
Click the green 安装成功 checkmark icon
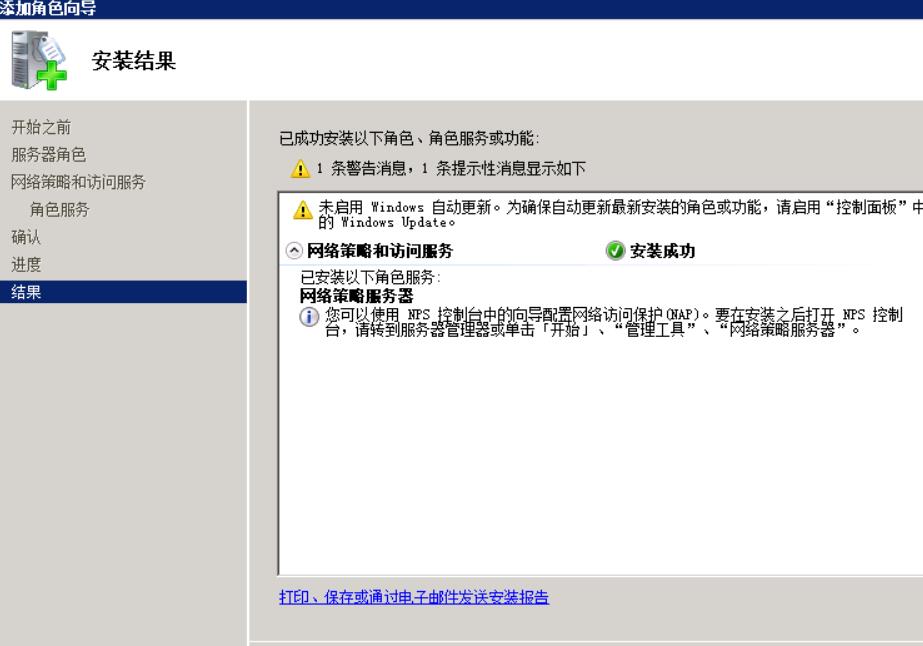(615, 251)
